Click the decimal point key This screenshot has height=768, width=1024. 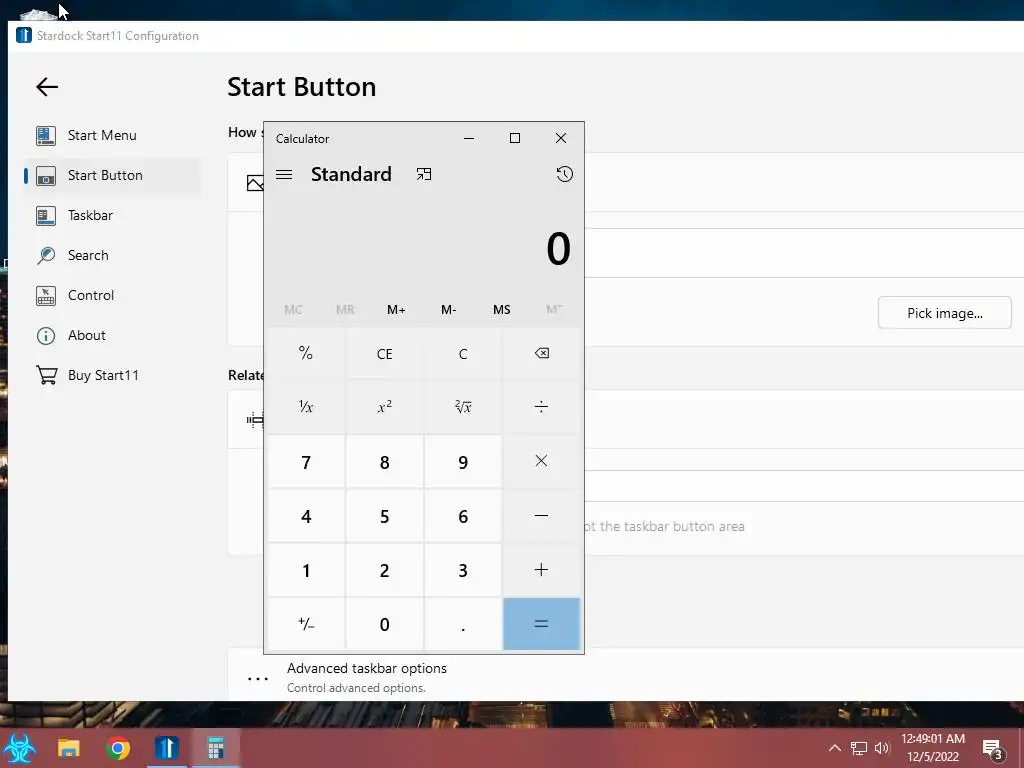pos(463,624)
